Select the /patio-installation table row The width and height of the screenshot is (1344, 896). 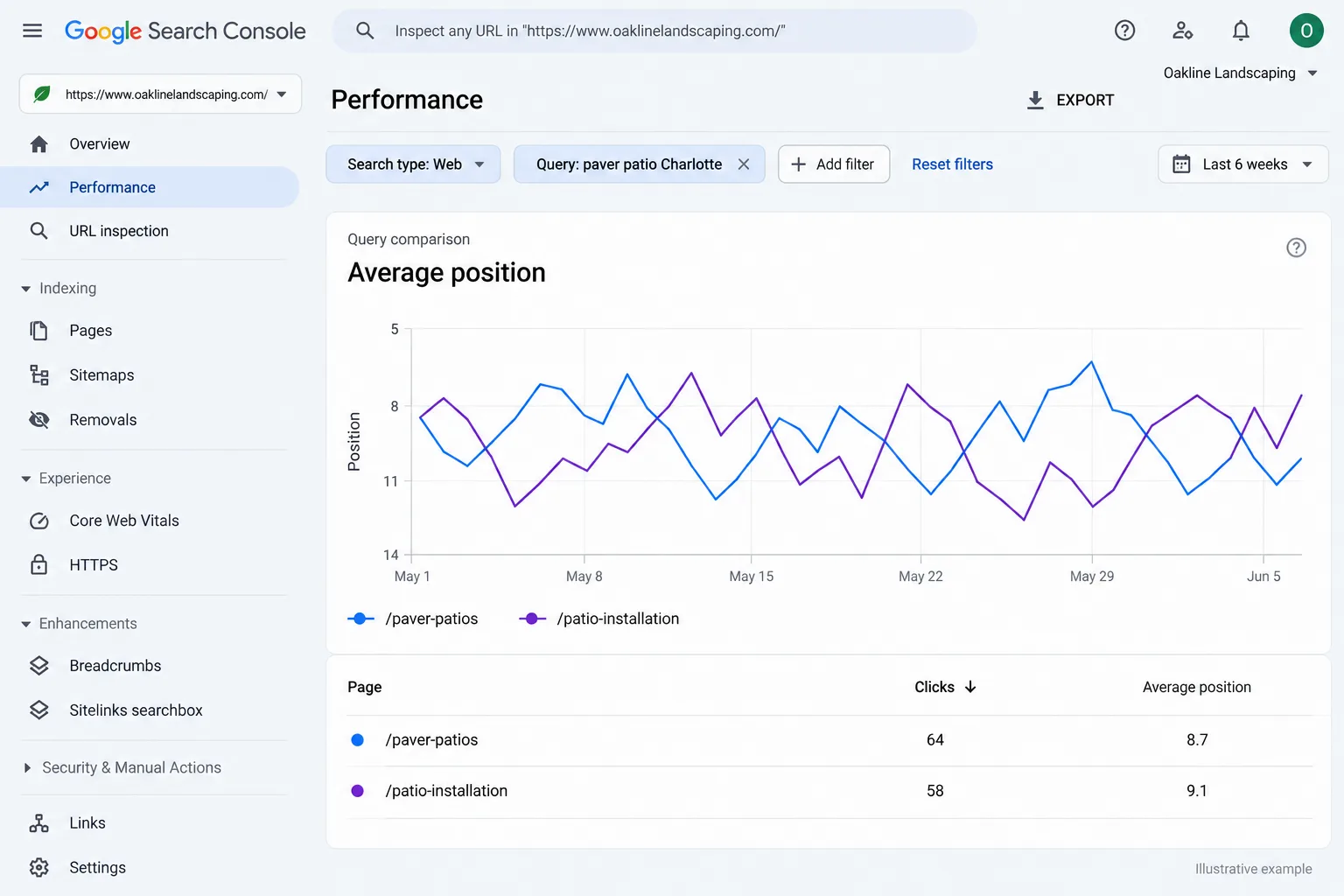point(829,791)
